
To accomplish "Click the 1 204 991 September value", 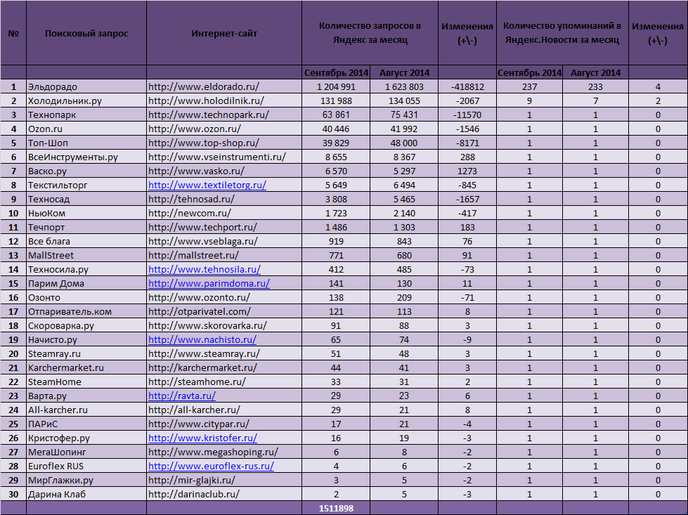I will (336, 87).
